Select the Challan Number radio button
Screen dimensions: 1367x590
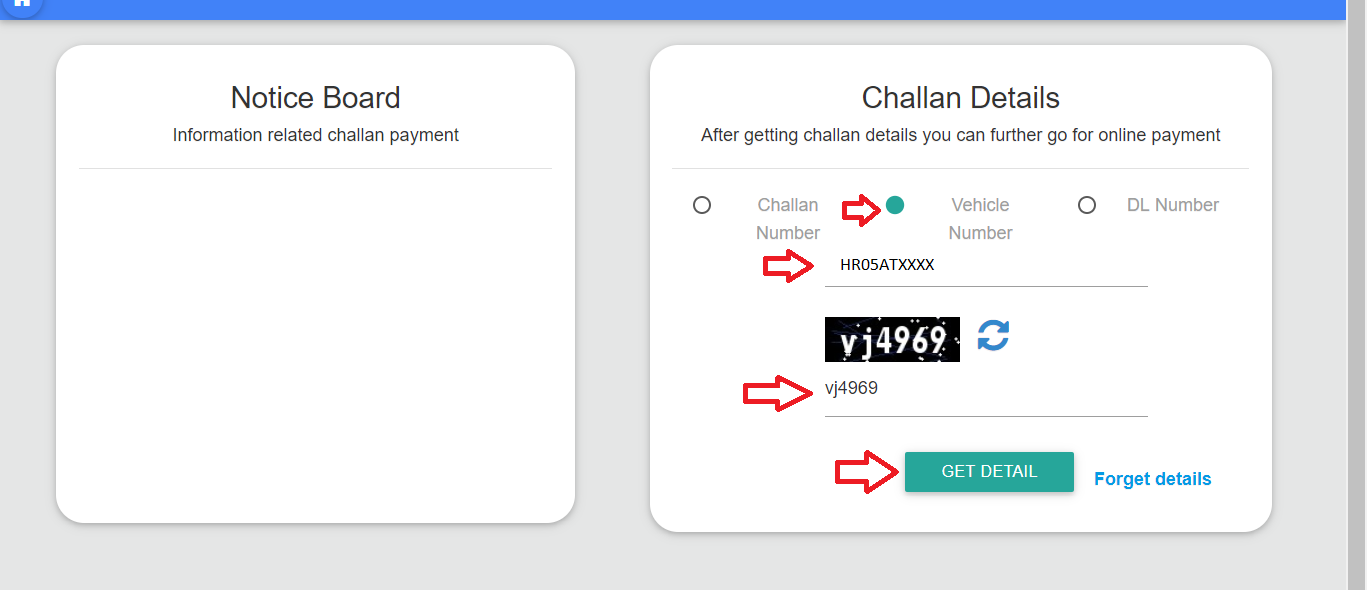click(702, 205)
